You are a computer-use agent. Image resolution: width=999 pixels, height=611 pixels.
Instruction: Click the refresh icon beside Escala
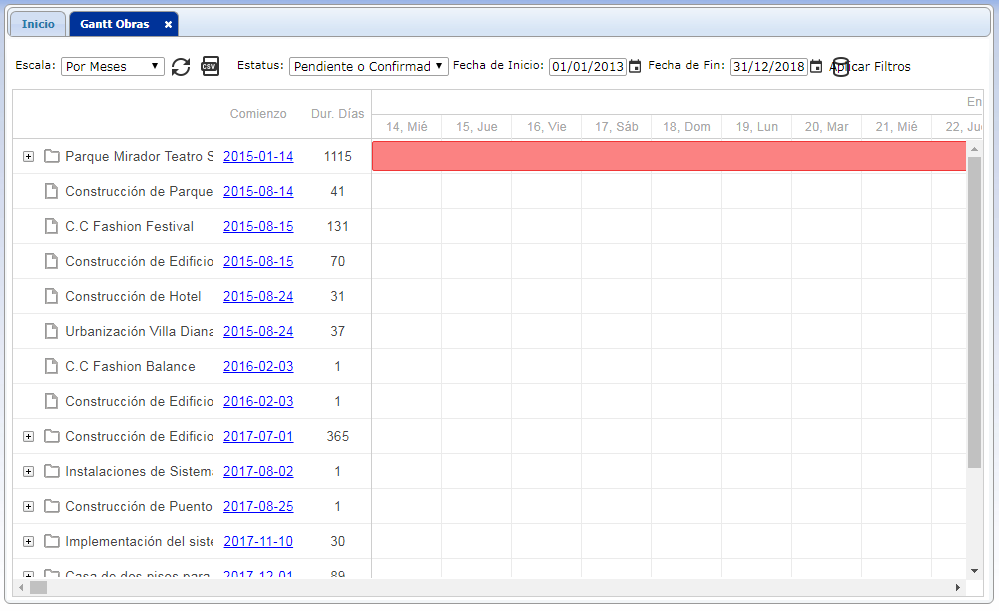point(181,67)
